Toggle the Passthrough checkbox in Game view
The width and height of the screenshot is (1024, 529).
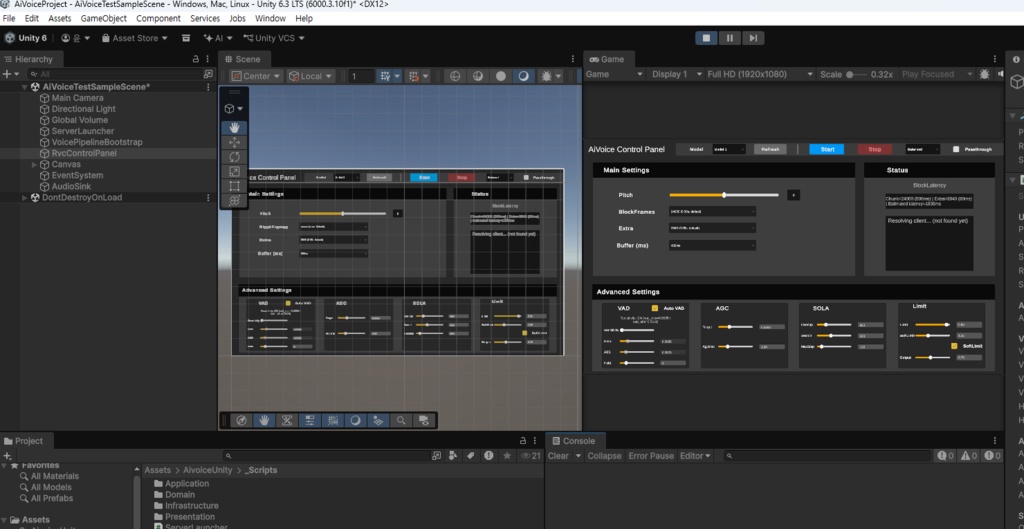(956, 149)
